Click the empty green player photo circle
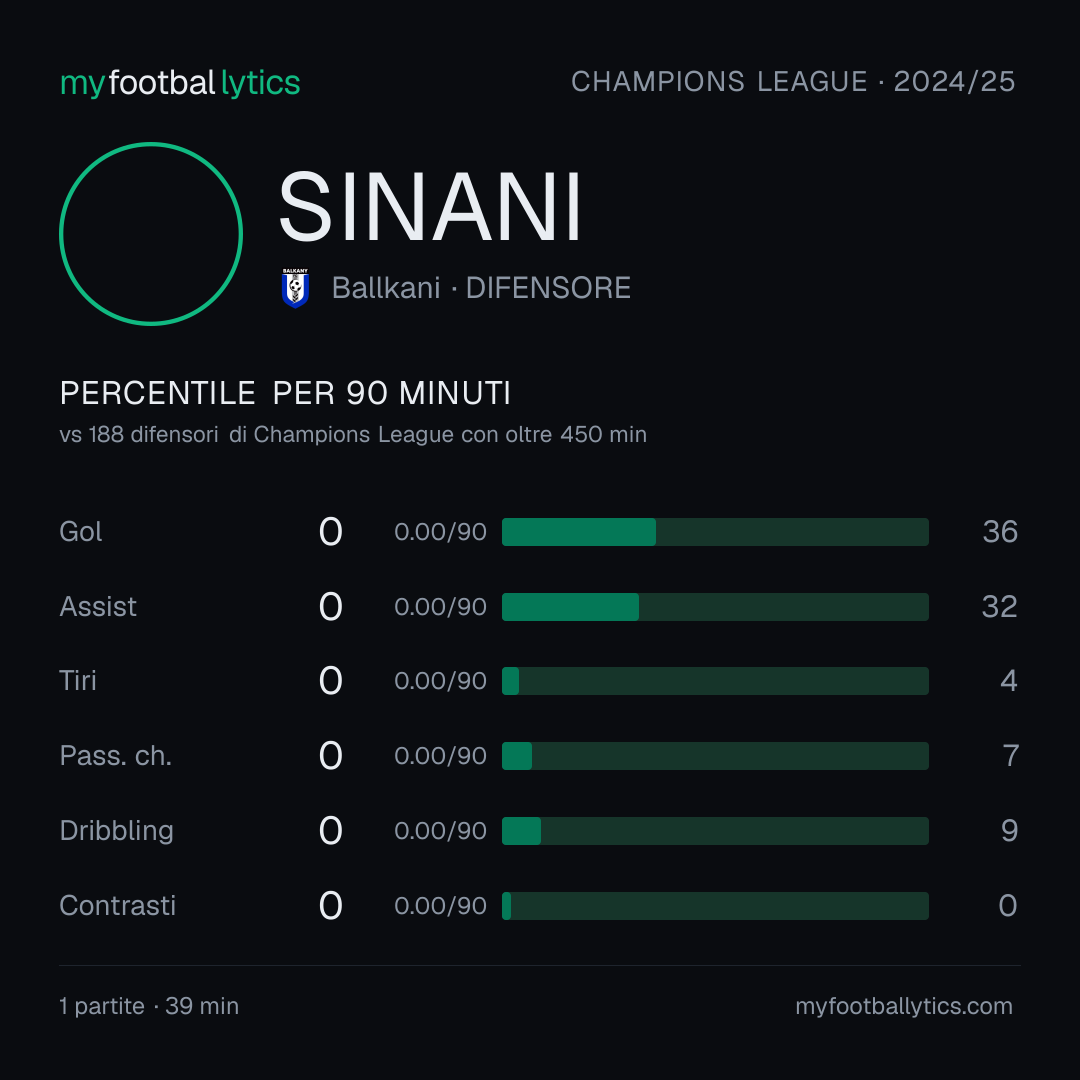The height and width of the screenshot is (1080, 1080). pos(151,234)
